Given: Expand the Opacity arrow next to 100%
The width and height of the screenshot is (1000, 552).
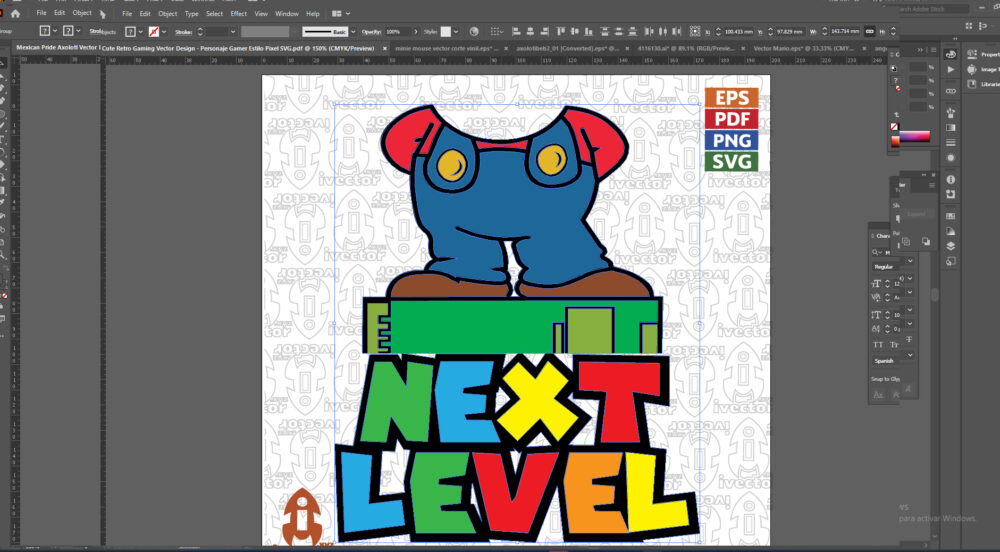Looking at the screenshot, I should pyautogui.click(x=416, y=31).
